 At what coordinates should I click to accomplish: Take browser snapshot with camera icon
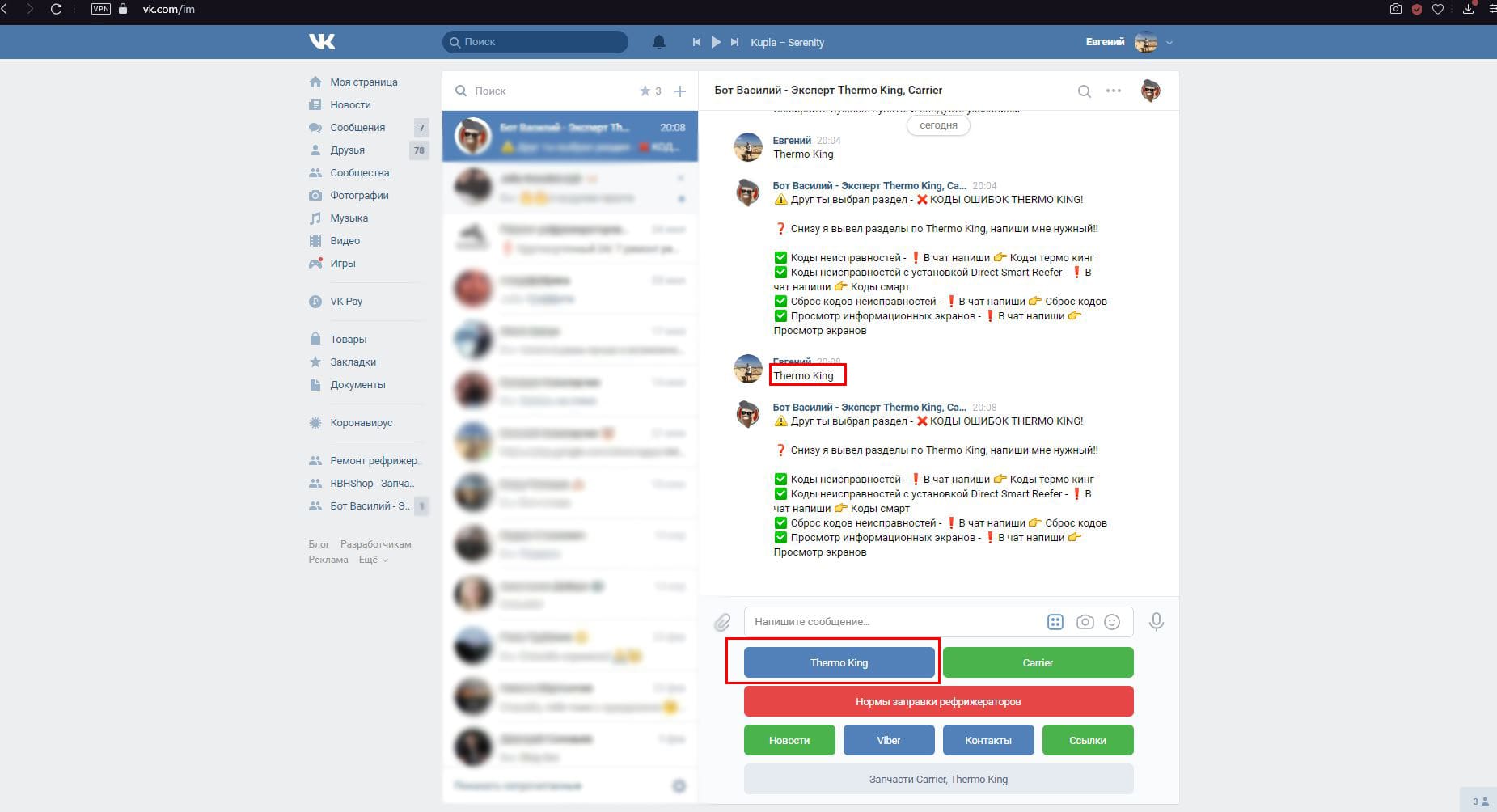tap(1396, 10)
